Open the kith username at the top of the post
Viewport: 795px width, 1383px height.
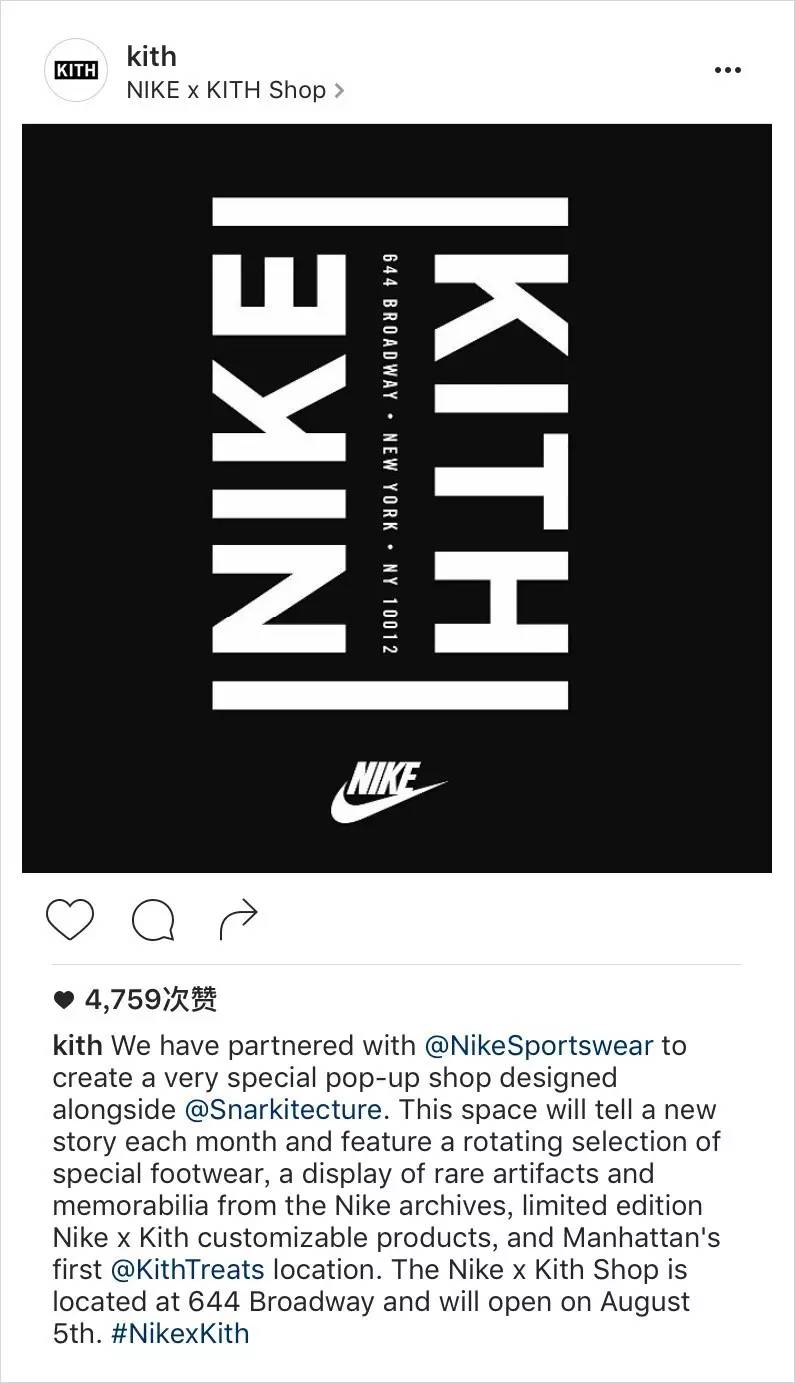coord(151,56)
